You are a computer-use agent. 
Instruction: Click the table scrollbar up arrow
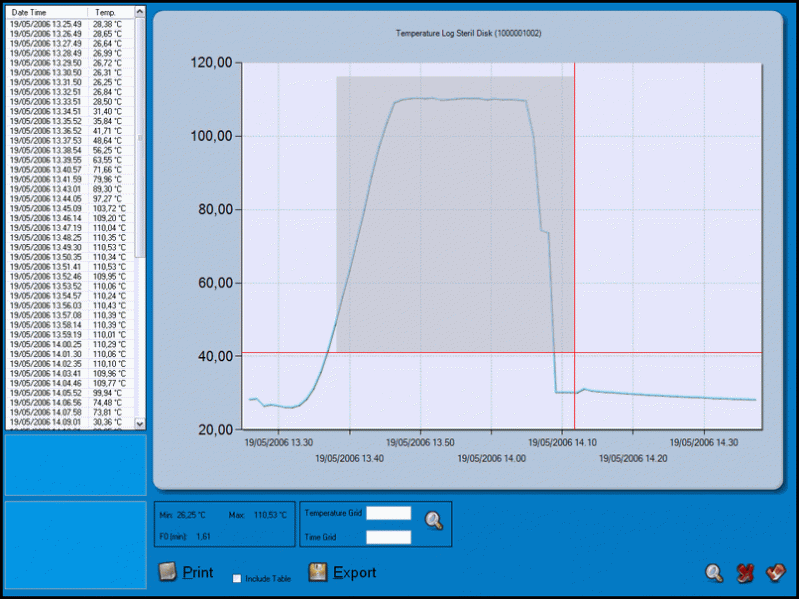[x=140, y=13]
